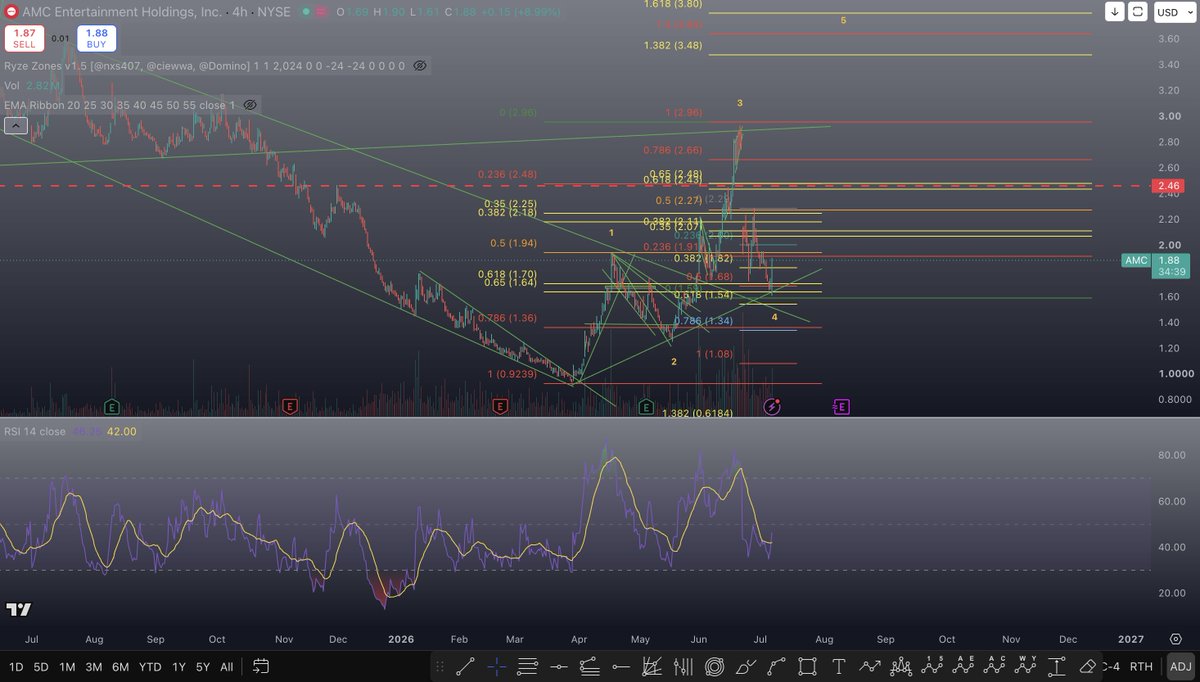The width and height of the screenshot is (1200, 682).
Task: Click the 1.88 BUY button
Action: click(x=97, y=39)
